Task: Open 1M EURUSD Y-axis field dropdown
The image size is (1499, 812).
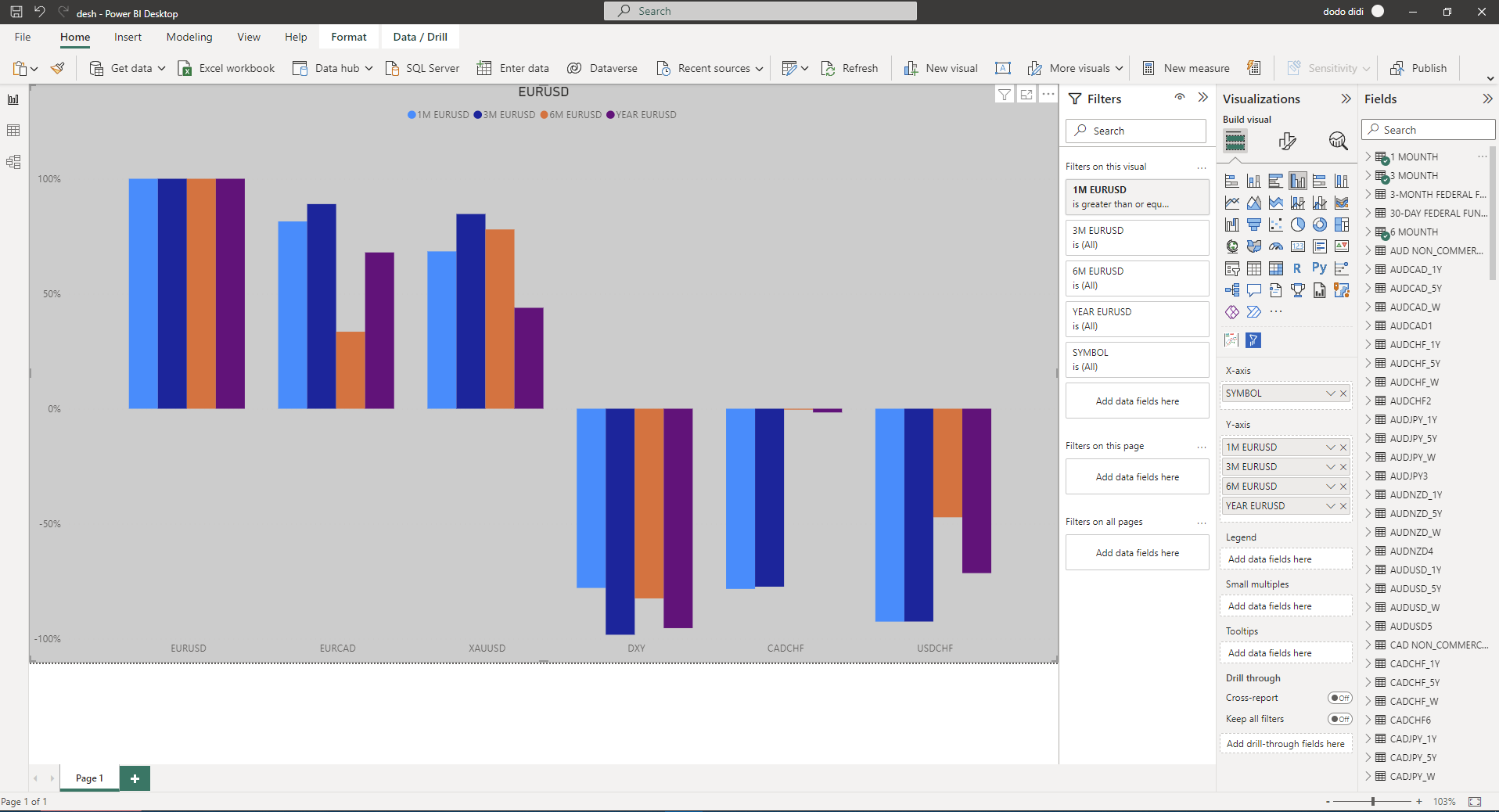Action: pyautogui.click(x=1330, y=447)
